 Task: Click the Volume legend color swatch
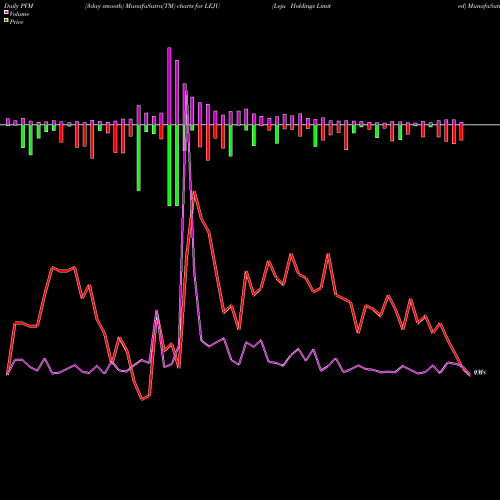(x=6, y=12)
